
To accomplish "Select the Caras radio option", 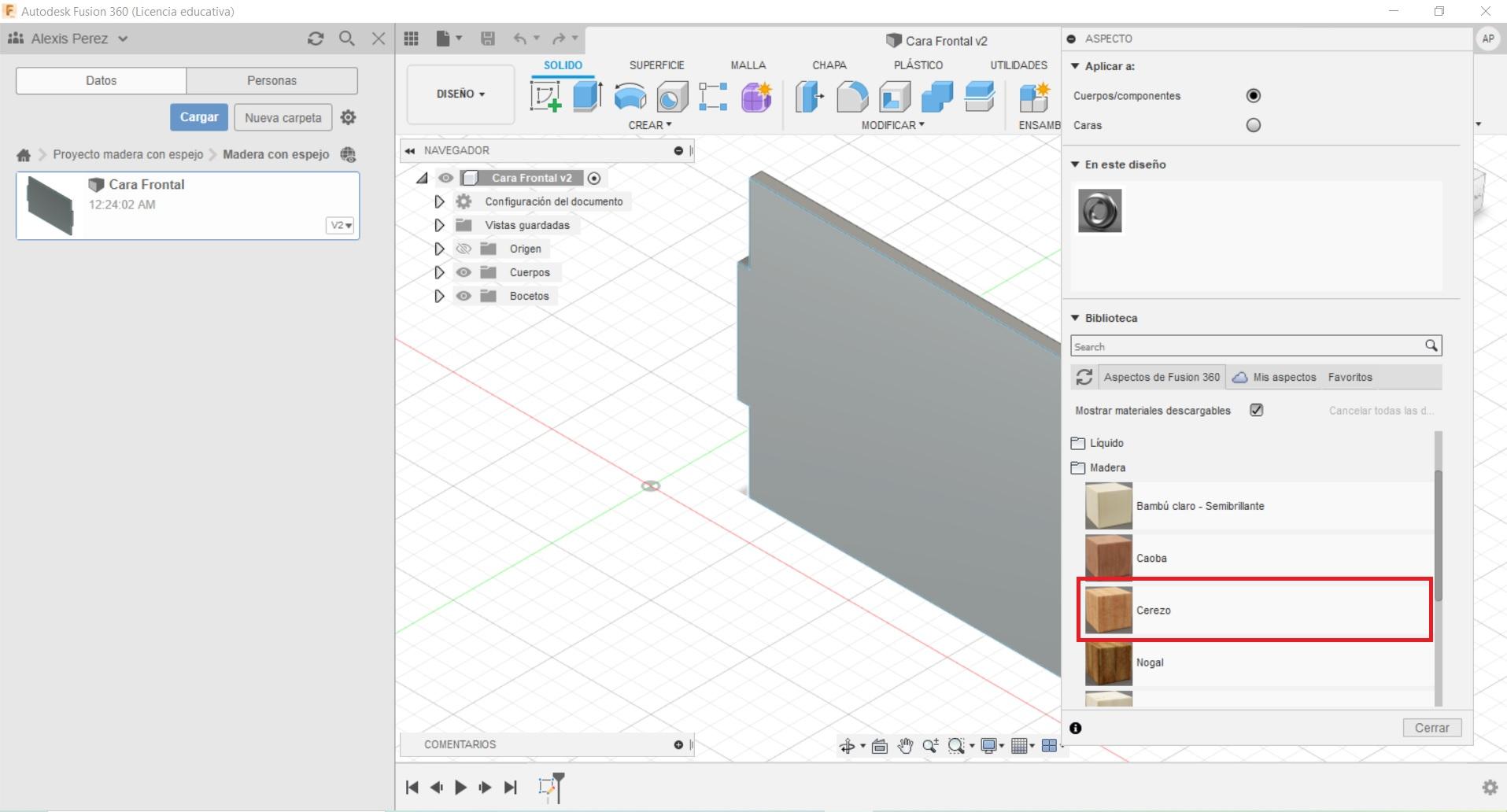I will [x=1254, y=125].
